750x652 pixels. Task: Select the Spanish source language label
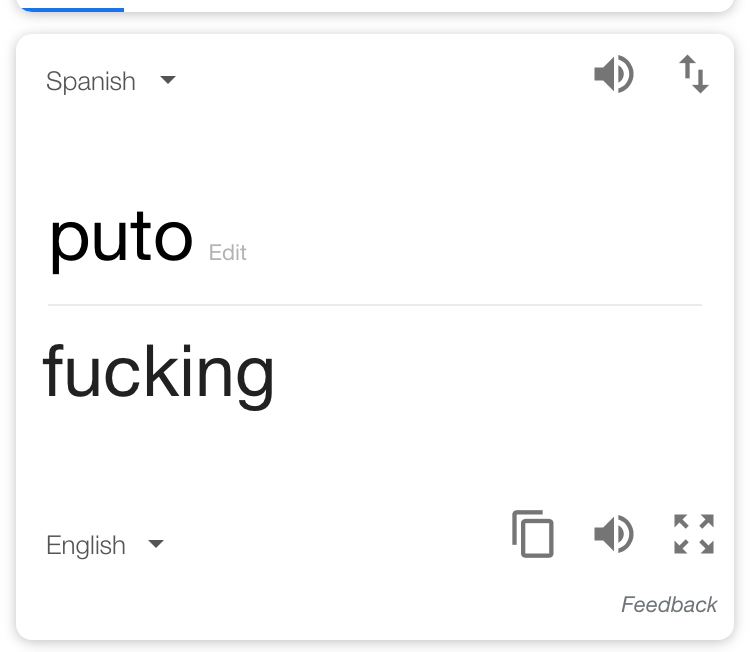click(x=91, y=81)
